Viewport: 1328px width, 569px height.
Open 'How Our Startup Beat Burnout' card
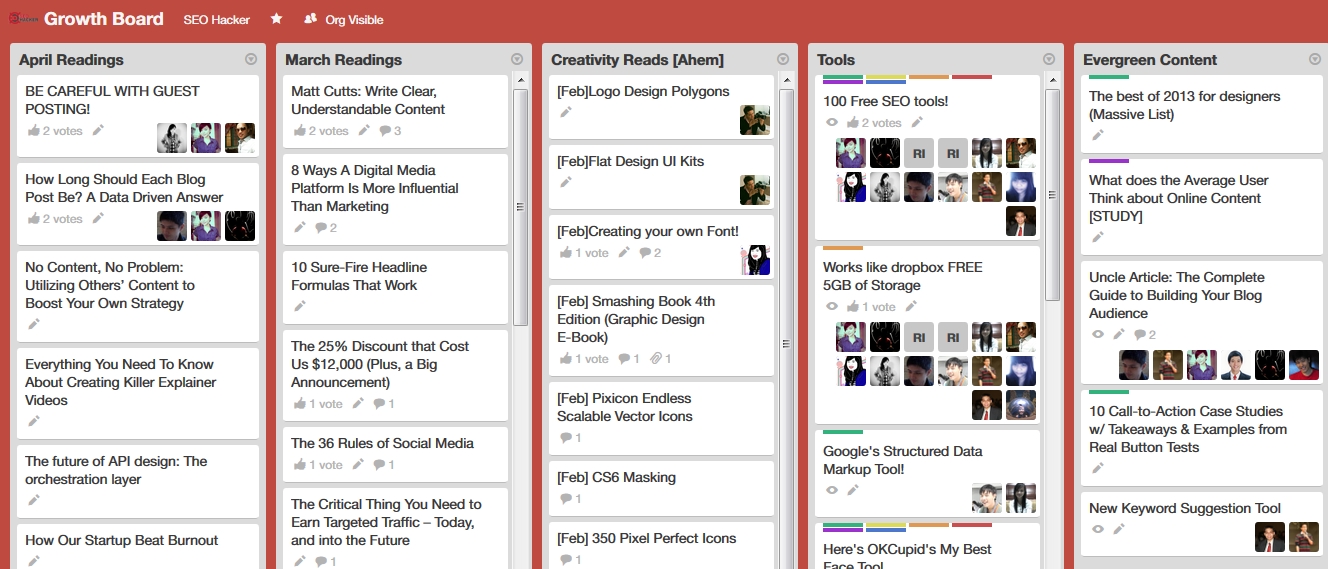tap(121, 540)
